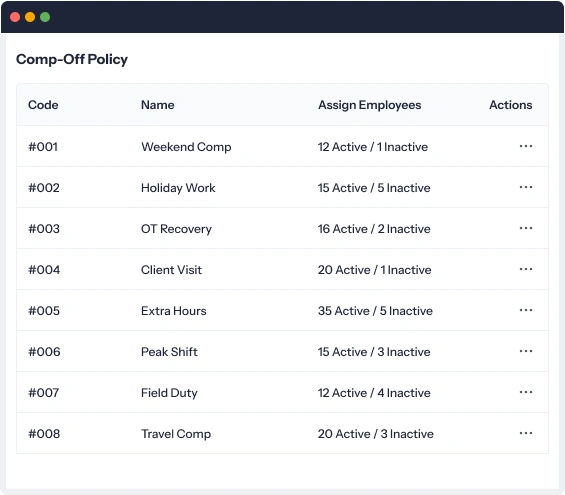565x495 pixels.
Task: Open actions menu for Client Visit row
Action: click(x=526, y=269)
